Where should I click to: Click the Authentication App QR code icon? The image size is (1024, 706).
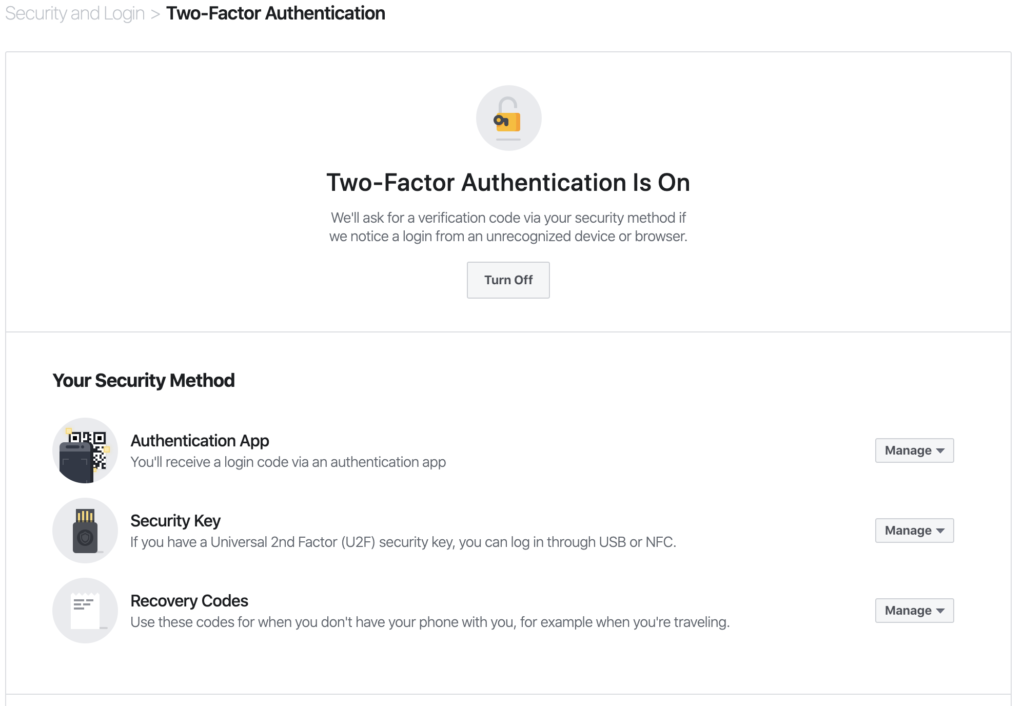coord(85,450)
